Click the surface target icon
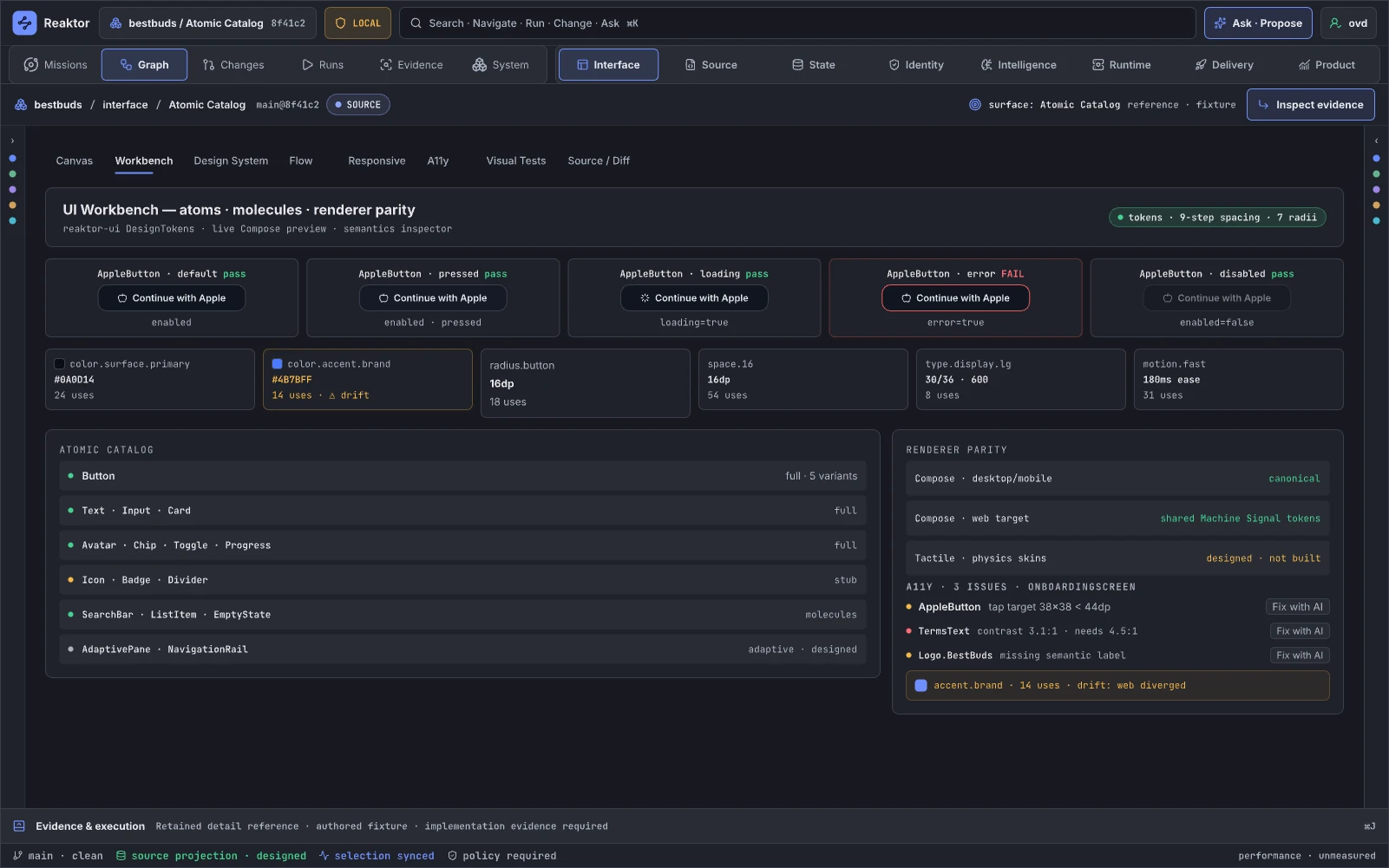1389x868 pixels. tap(975, 105)
